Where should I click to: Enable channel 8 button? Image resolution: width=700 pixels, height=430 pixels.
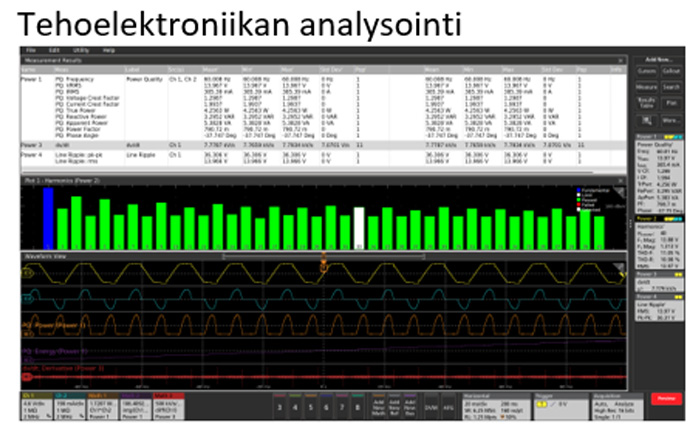(357, 407)
